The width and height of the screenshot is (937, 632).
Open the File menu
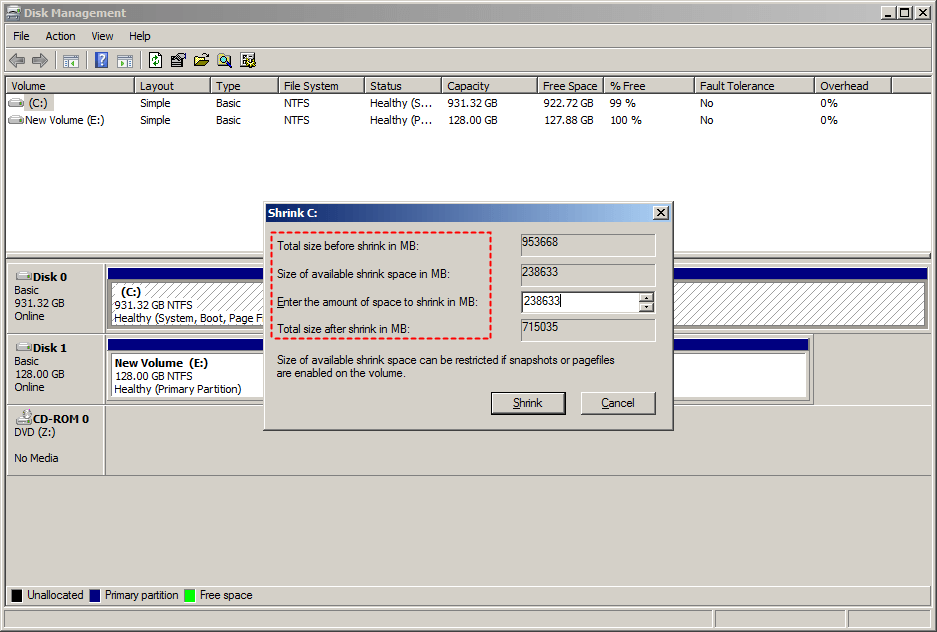(x=22, y=36)
